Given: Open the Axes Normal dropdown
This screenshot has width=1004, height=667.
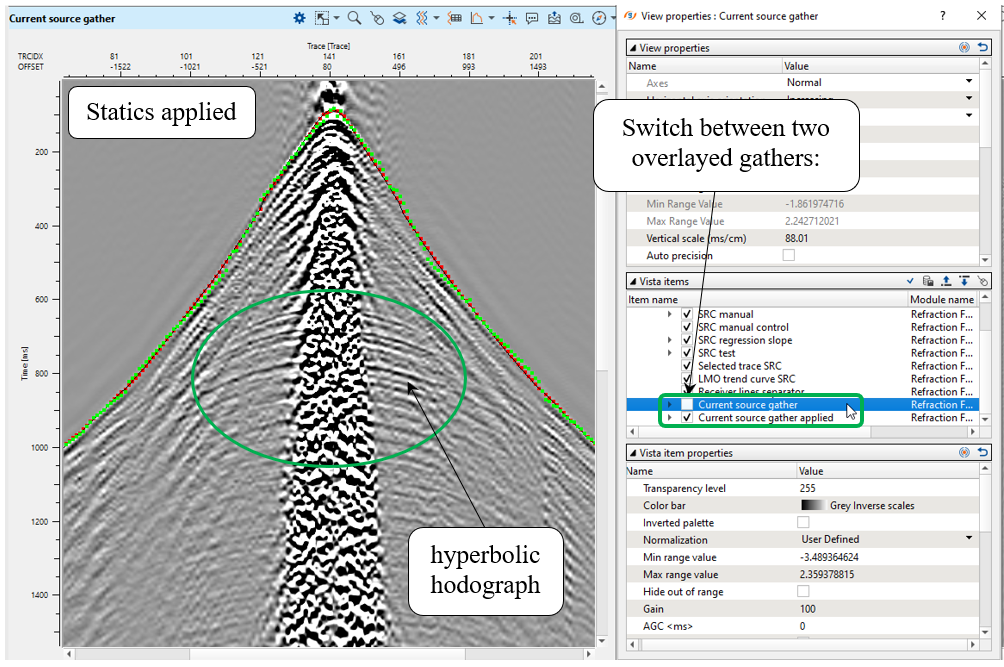Looking at the screenshot, I should 968,82.
